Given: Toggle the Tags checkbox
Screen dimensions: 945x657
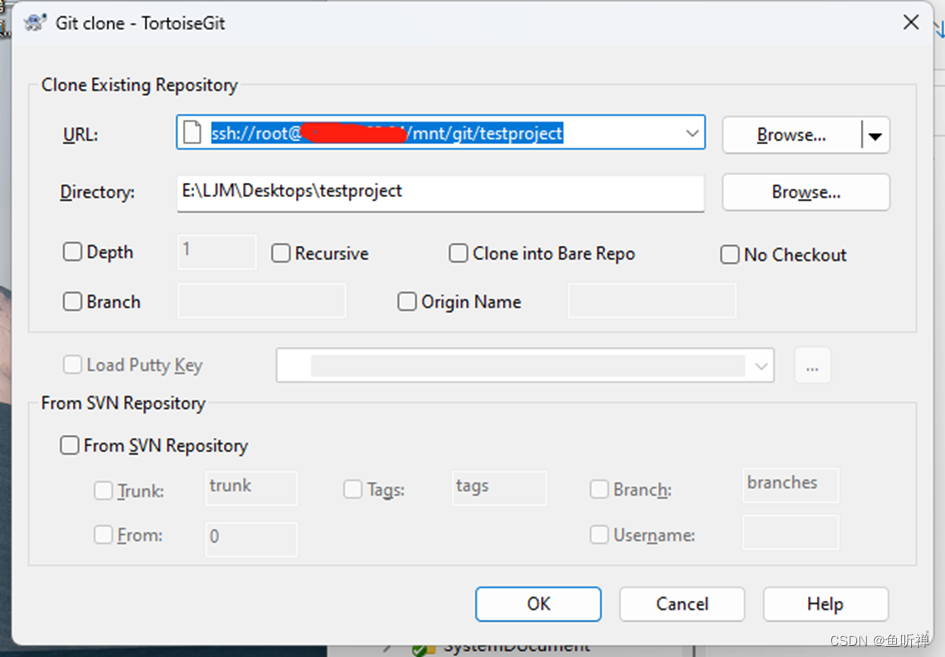Looking at the screenshot, I should coord(353,489).
